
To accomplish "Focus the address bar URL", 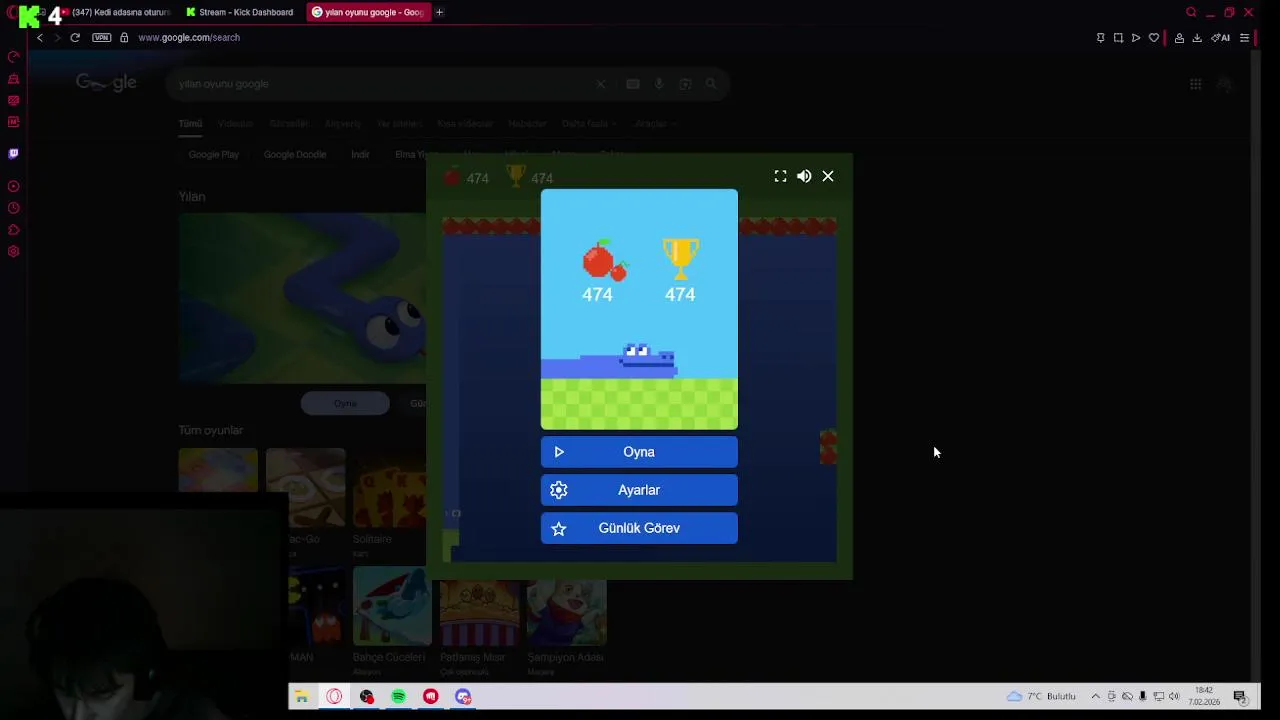I will point(189,37).
